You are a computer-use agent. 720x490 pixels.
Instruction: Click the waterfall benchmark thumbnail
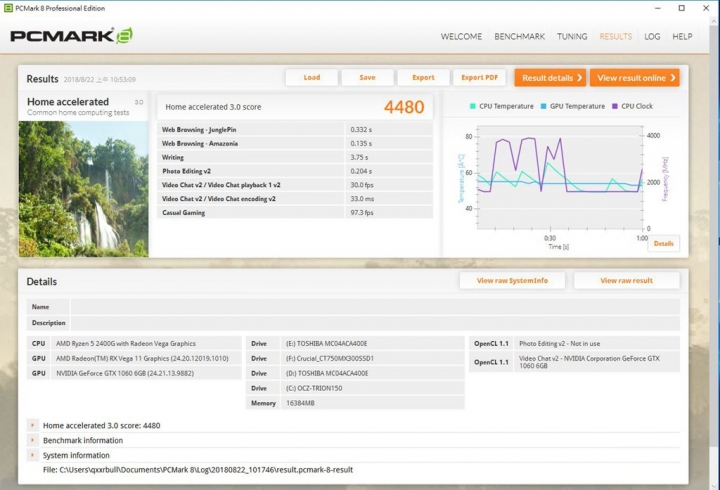pos(84,189)
